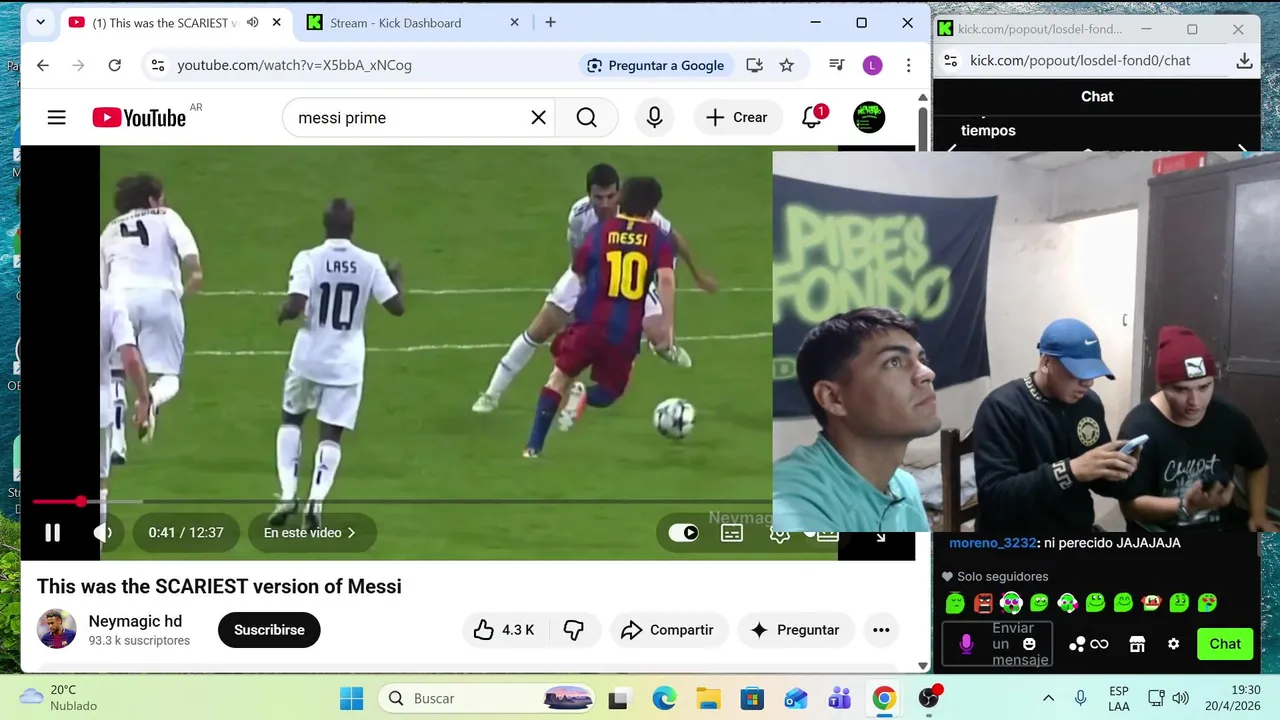1280x720 pixels.
Task: Like the video (4.3 K)
Action: pos(504,630)
